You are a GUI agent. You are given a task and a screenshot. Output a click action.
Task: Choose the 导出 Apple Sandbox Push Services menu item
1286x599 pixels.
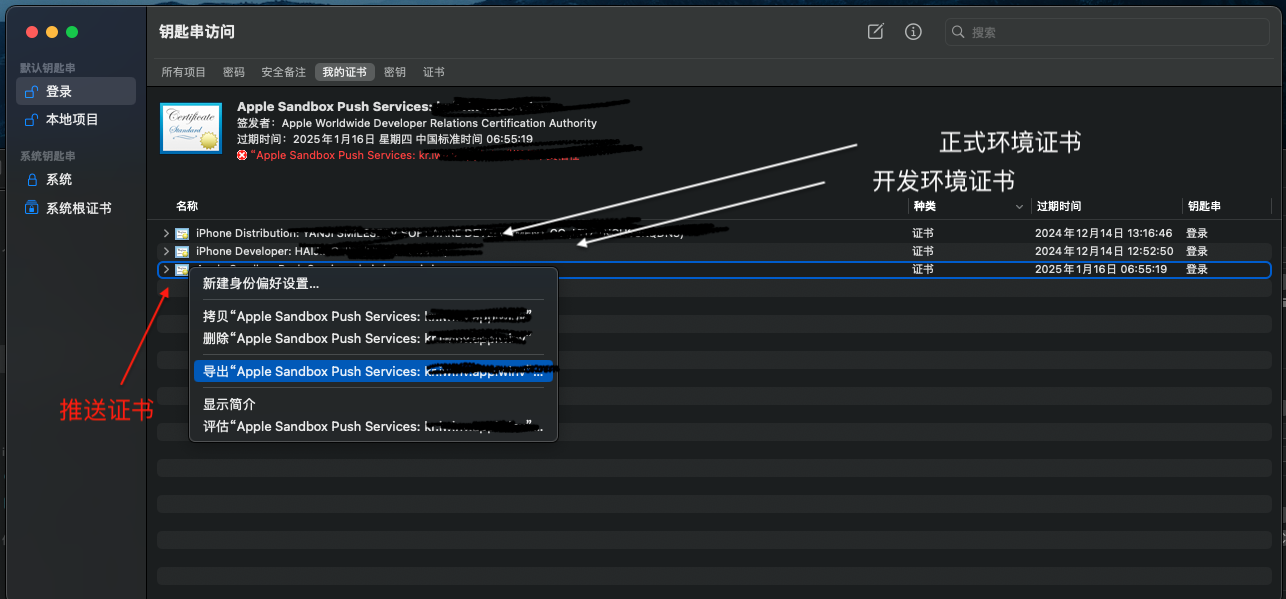point(372,371)
